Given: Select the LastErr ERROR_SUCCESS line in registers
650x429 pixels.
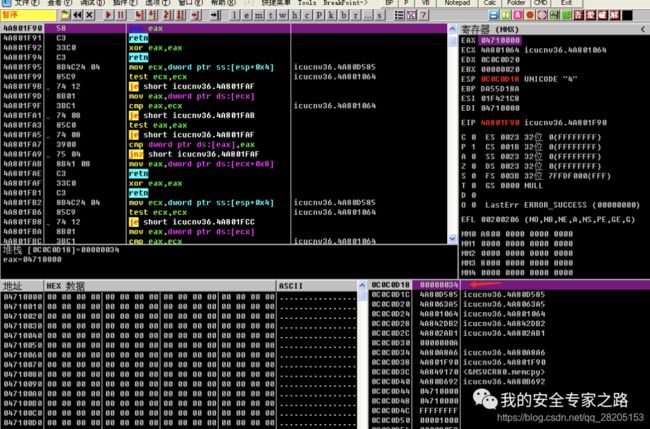Looking at the screenshot, I should click(563, 205).
